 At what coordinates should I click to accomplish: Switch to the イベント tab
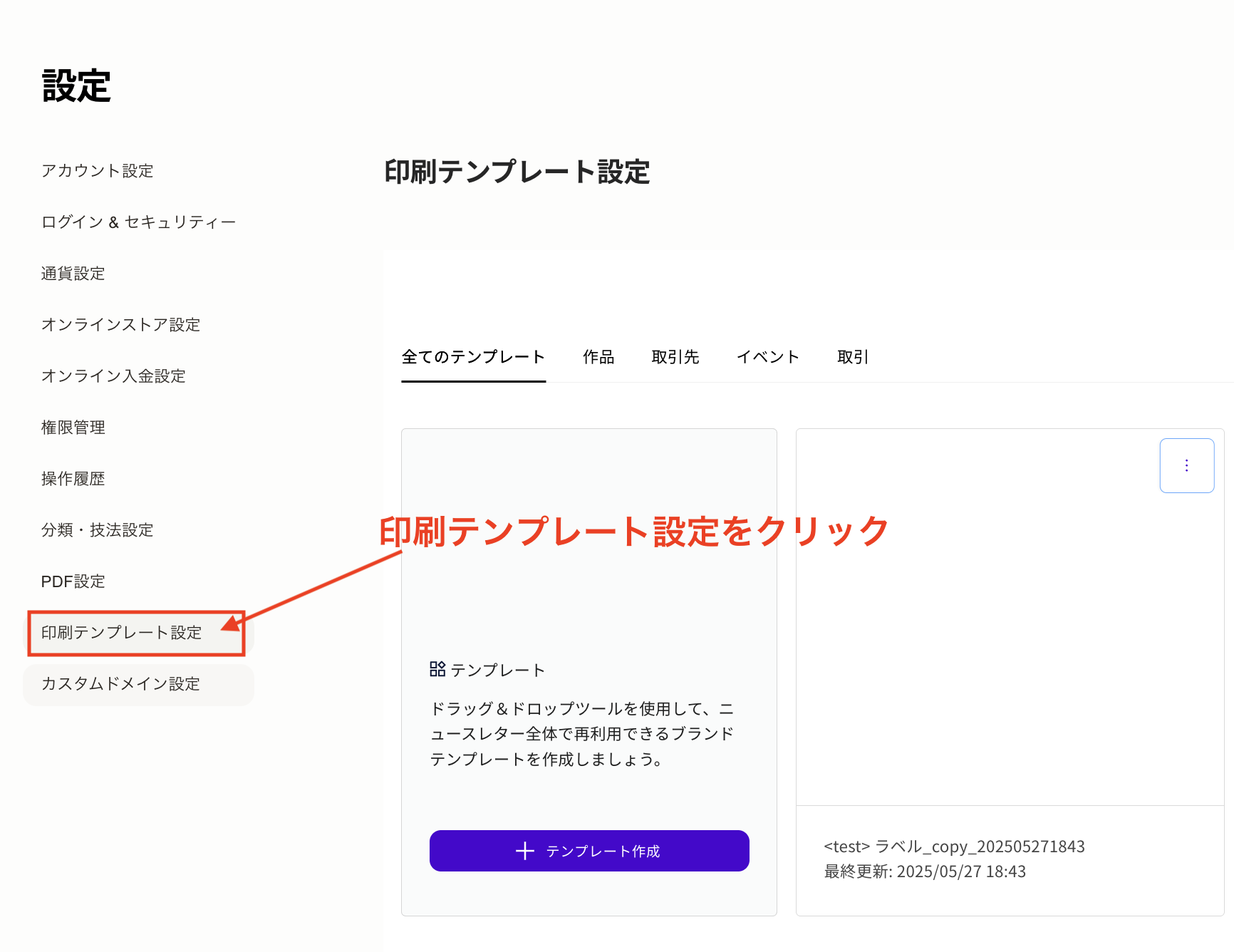coord(768,357)
